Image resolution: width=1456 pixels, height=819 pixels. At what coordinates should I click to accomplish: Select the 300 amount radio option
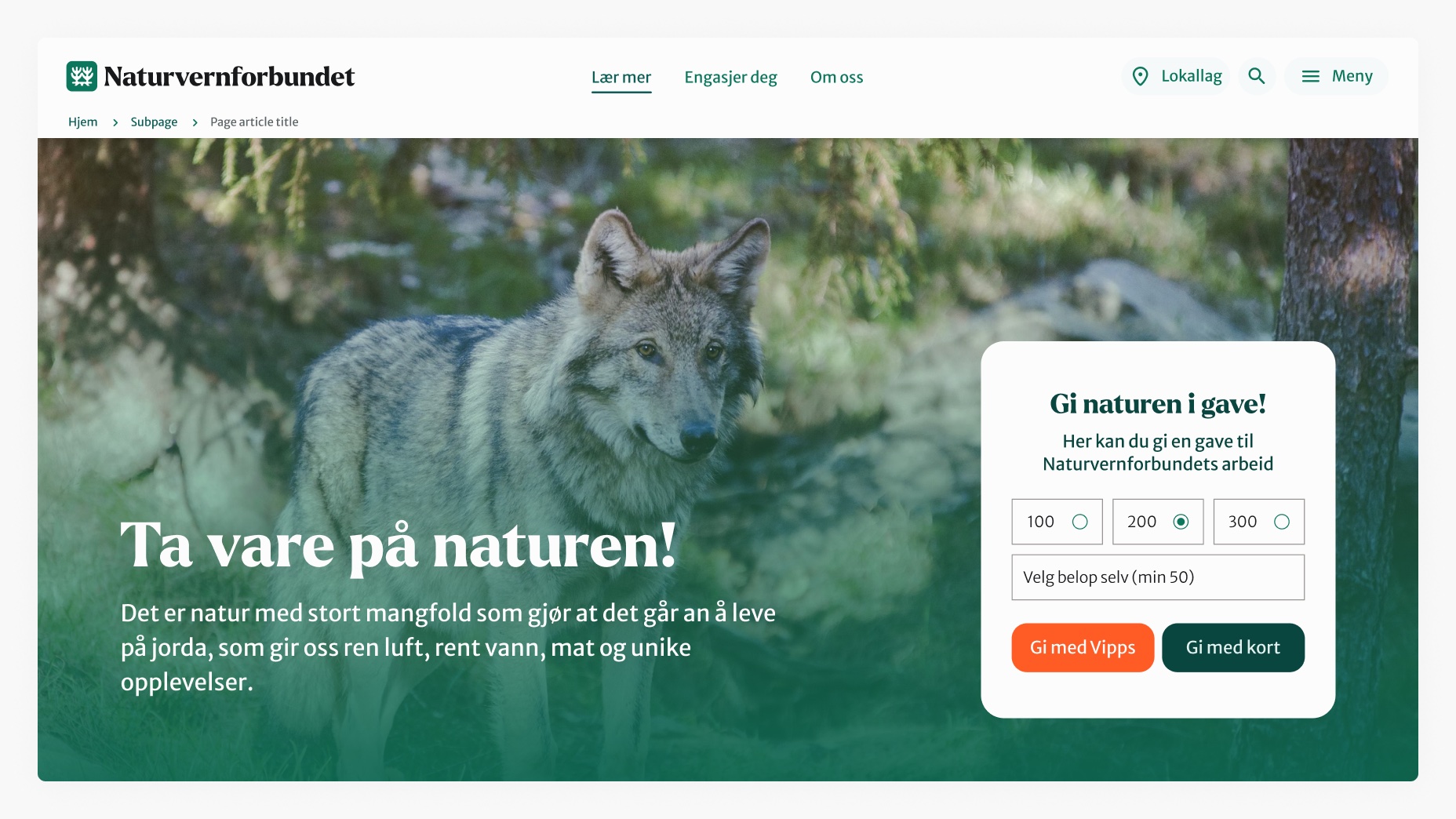pos(1259,522)
